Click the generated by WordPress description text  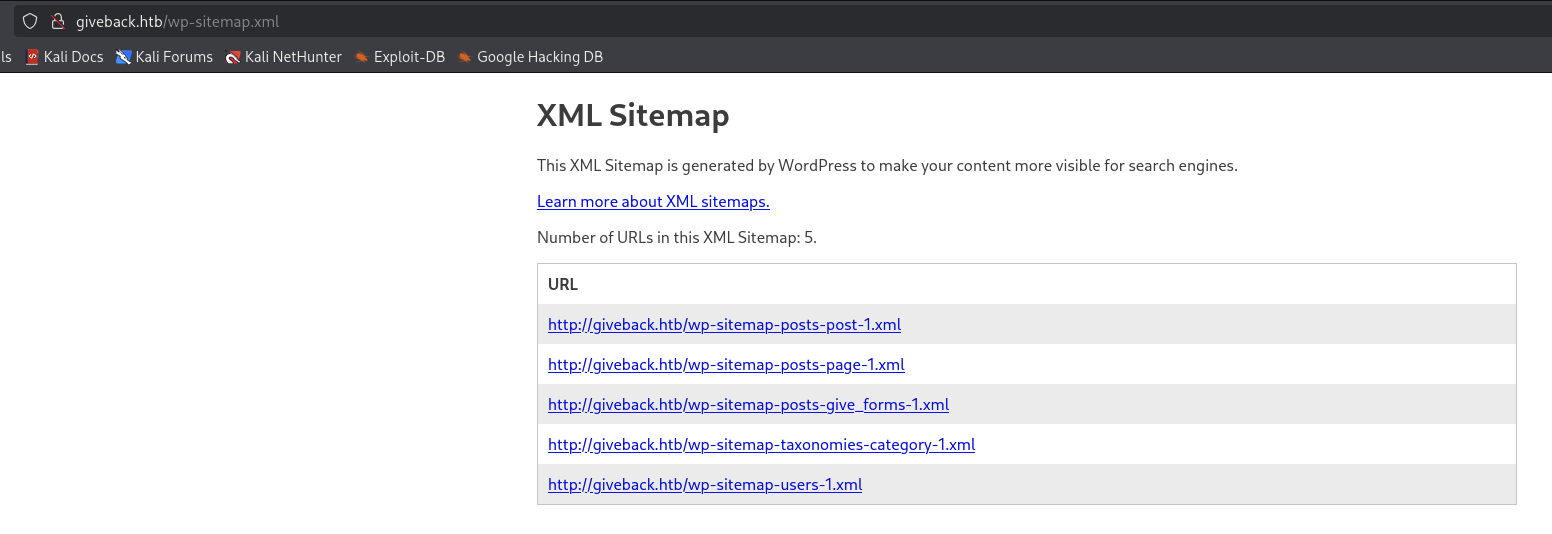887,166
